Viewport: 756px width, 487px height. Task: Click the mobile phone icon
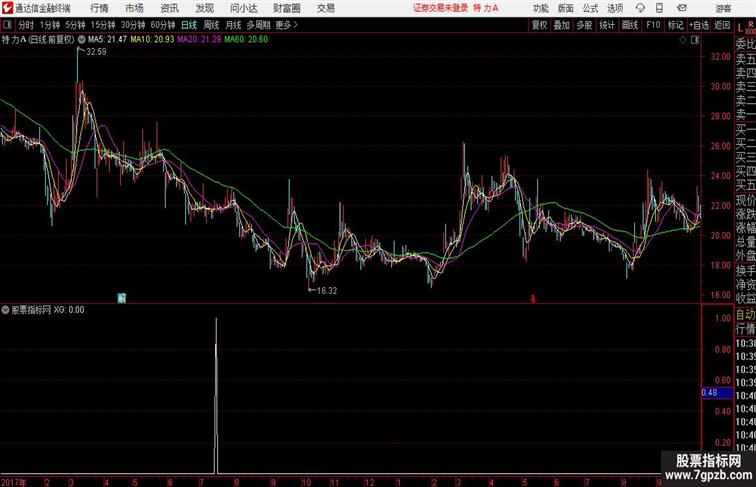[x=659, y=8]
